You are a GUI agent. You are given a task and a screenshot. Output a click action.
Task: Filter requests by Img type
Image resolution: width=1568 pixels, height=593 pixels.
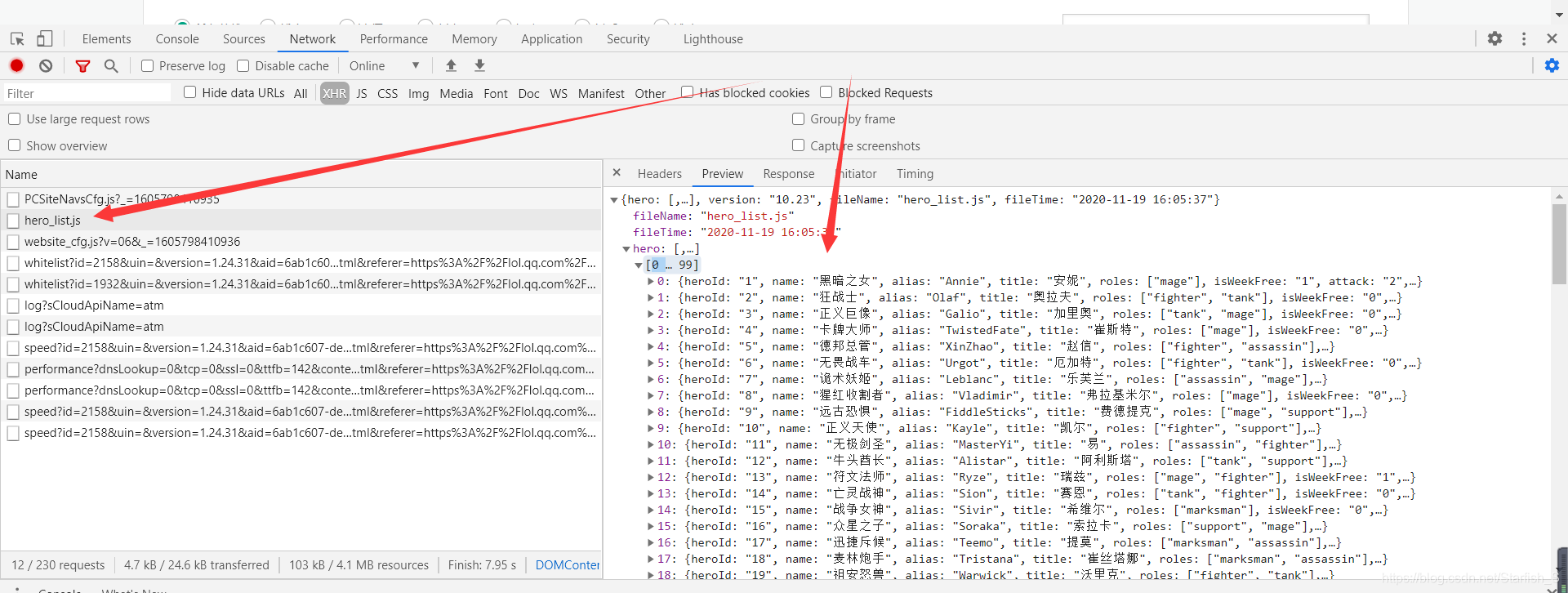click(x=419, y=93)
